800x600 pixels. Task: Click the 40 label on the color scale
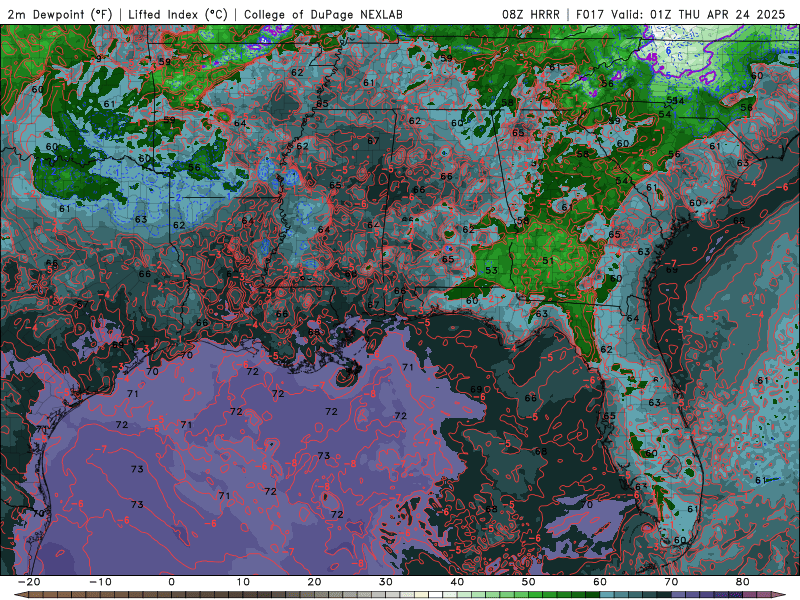(457, 582)
